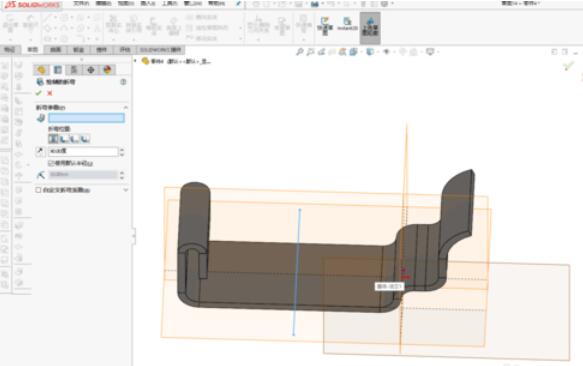Click the Previous View icon
Image resolution: width=583 pixels, height=366 pixels.
(321, 52)
